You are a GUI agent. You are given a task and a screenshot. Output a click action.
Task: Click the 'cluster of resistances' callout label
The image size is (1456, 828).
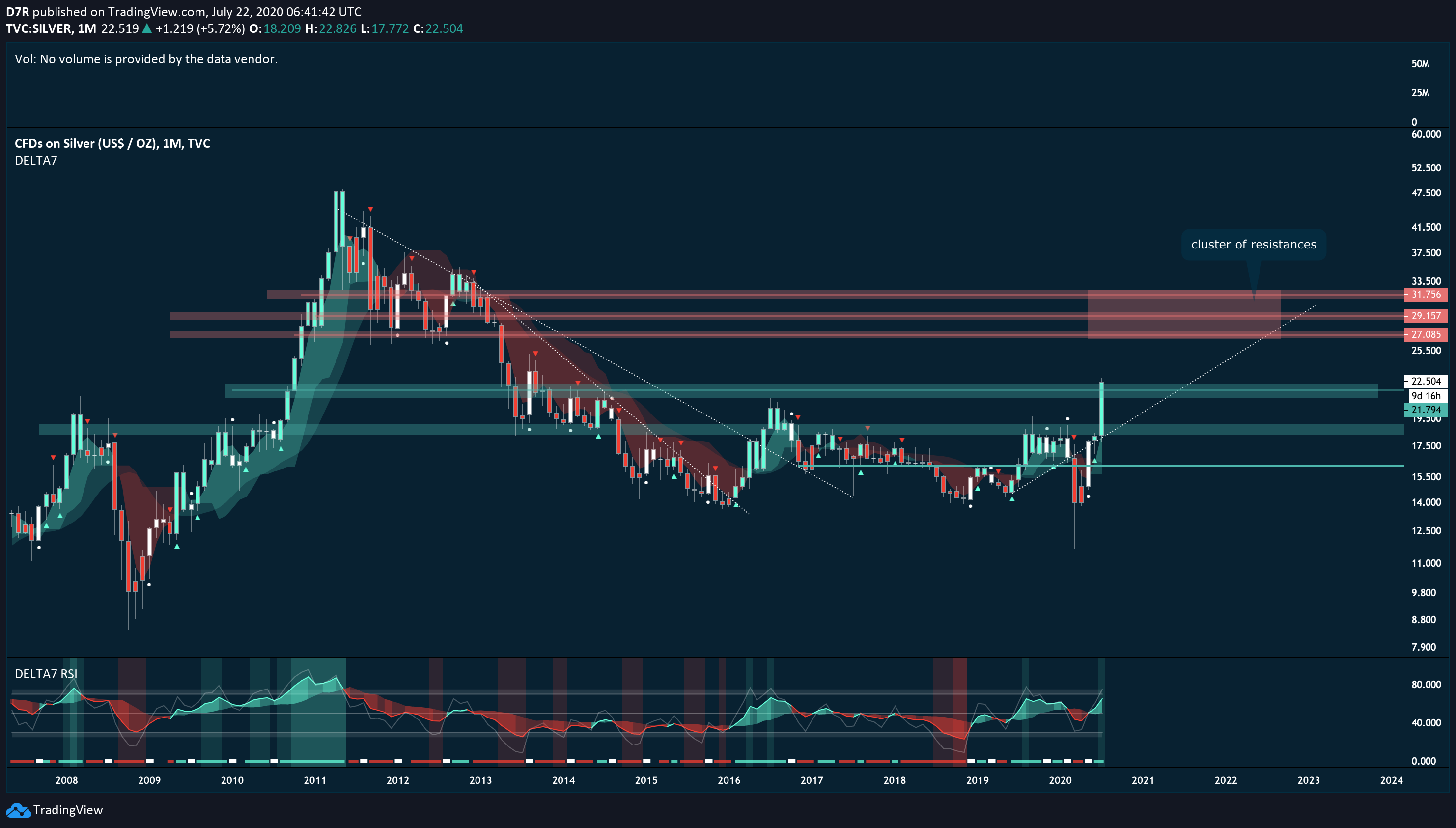[x=1254, y=245]
